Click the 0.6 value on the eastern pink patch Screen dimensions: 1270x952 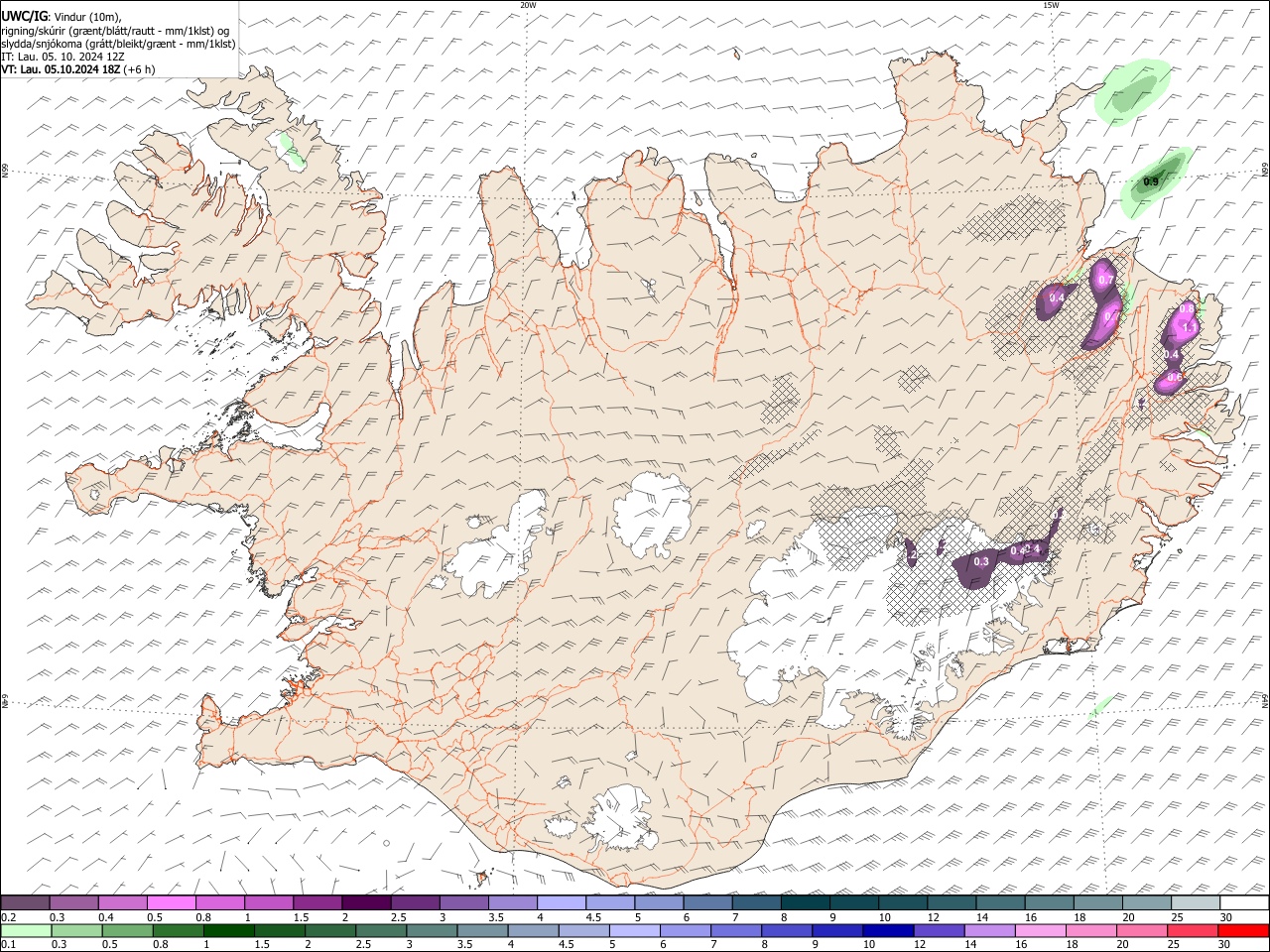pos(1175,377)
